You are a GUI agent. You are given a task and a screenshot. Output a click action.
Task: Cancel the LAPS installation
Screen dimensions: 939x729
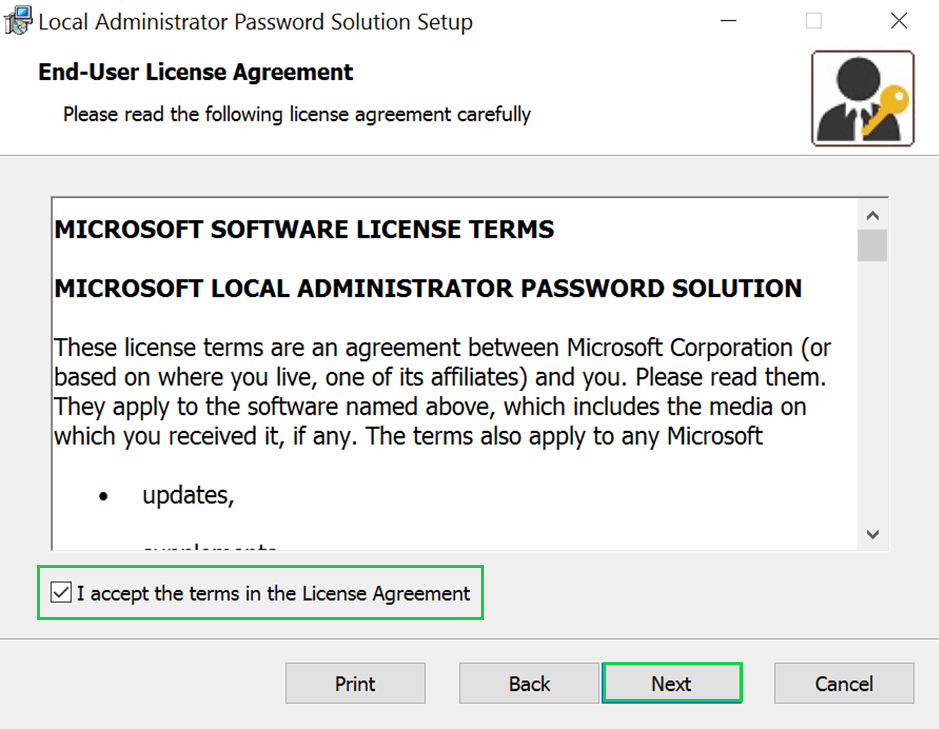(x=844, y=684)
